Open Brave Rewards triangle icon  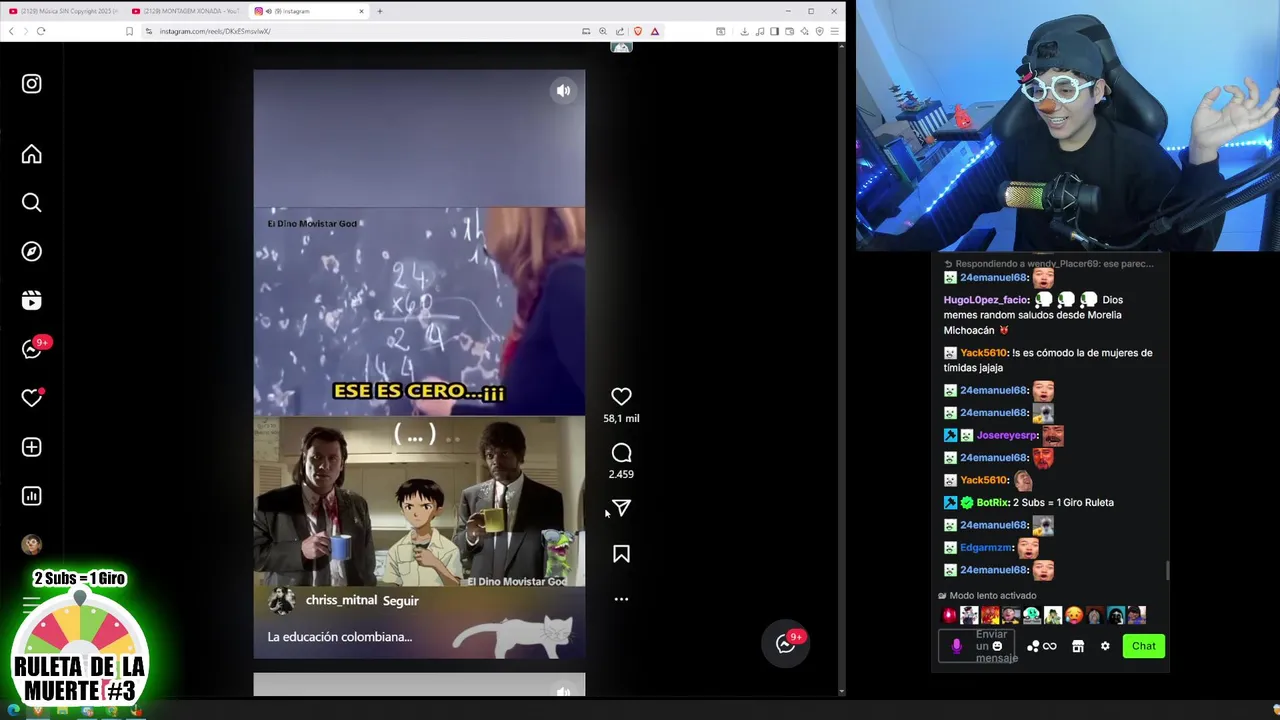[x=655, y=31]
